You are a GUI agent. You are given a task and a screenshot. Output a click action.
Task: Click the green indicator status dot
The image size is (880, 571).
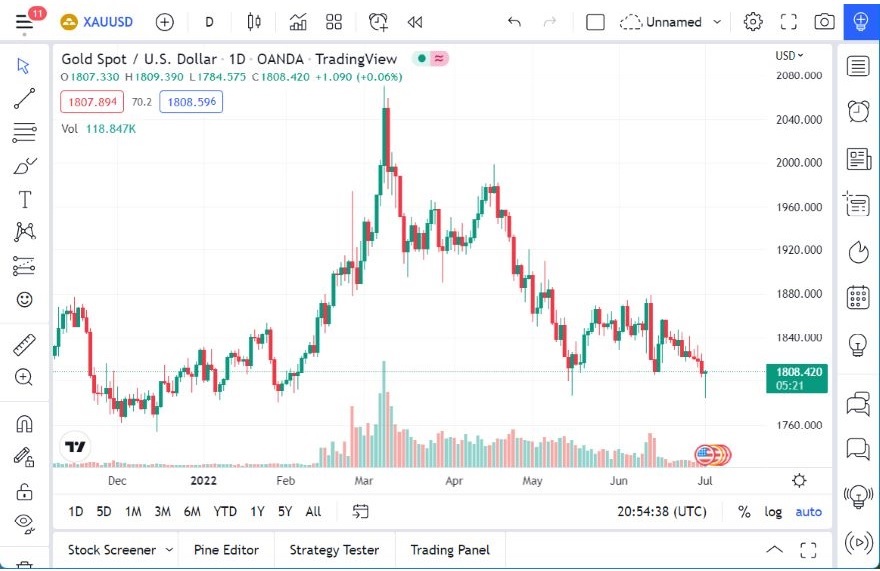click(x=422, y=59)
